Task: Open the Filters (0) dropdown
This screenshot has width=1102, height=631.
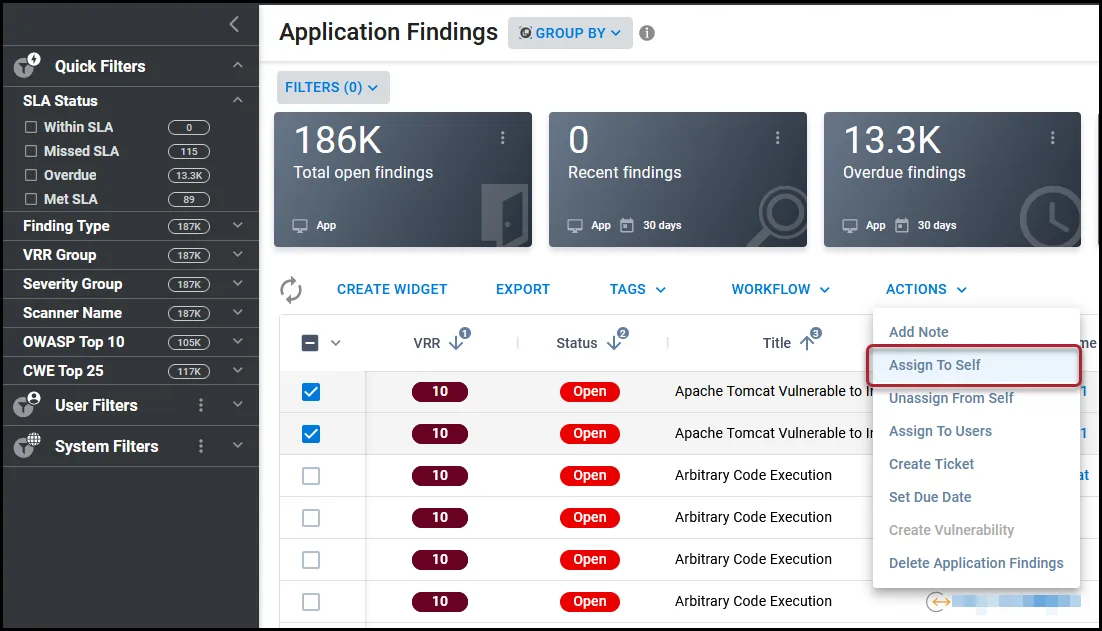Action: click(x=332, y=87)
